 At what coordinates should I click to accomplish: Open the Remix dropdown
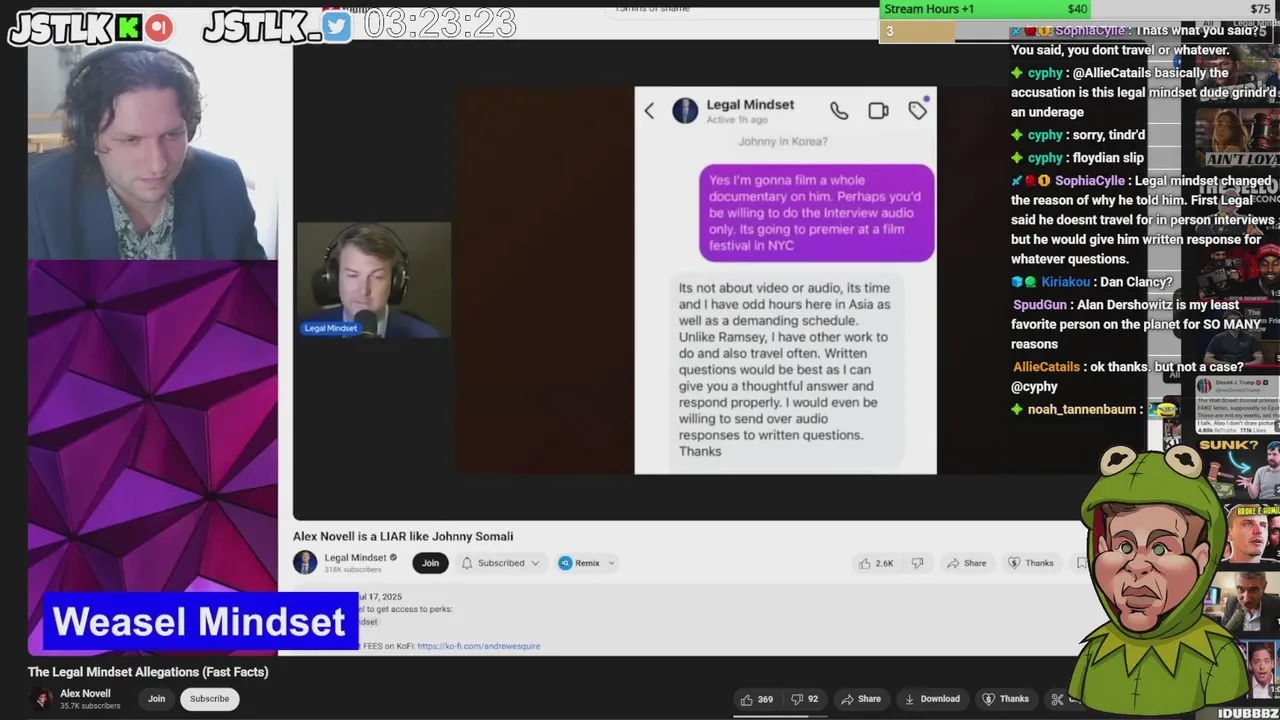tap(587, 563)
